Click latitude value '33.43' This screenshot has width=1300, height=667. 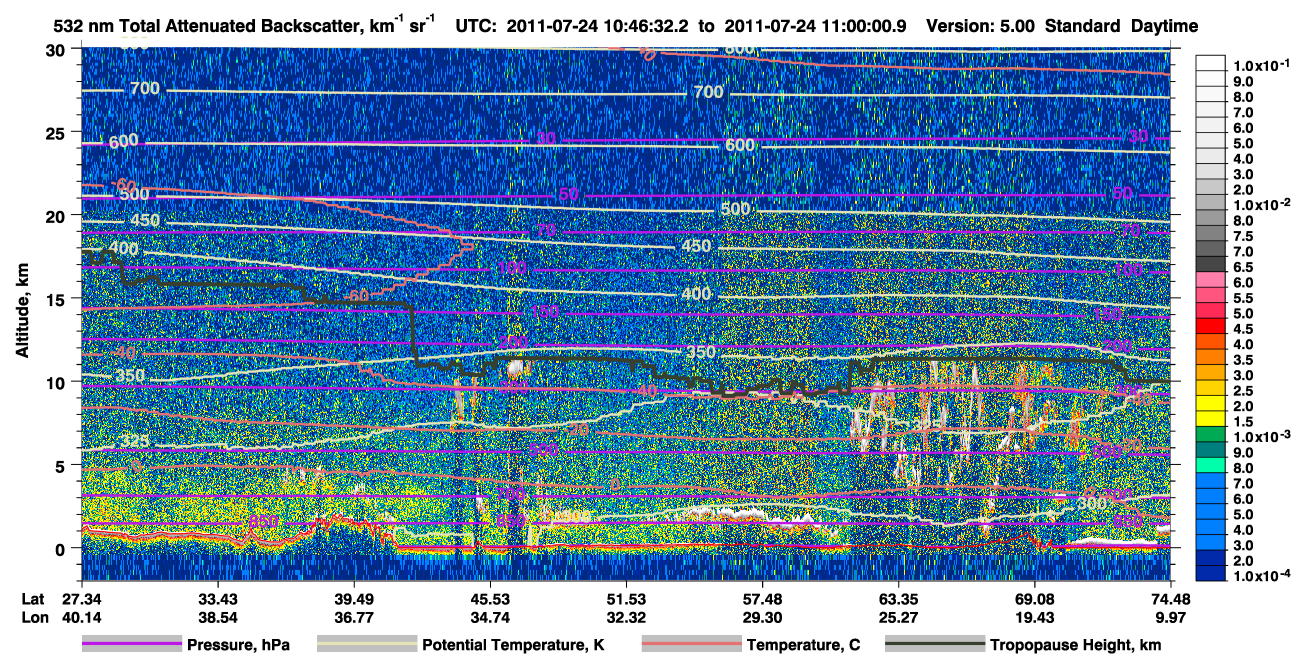[x=217, y=598]
